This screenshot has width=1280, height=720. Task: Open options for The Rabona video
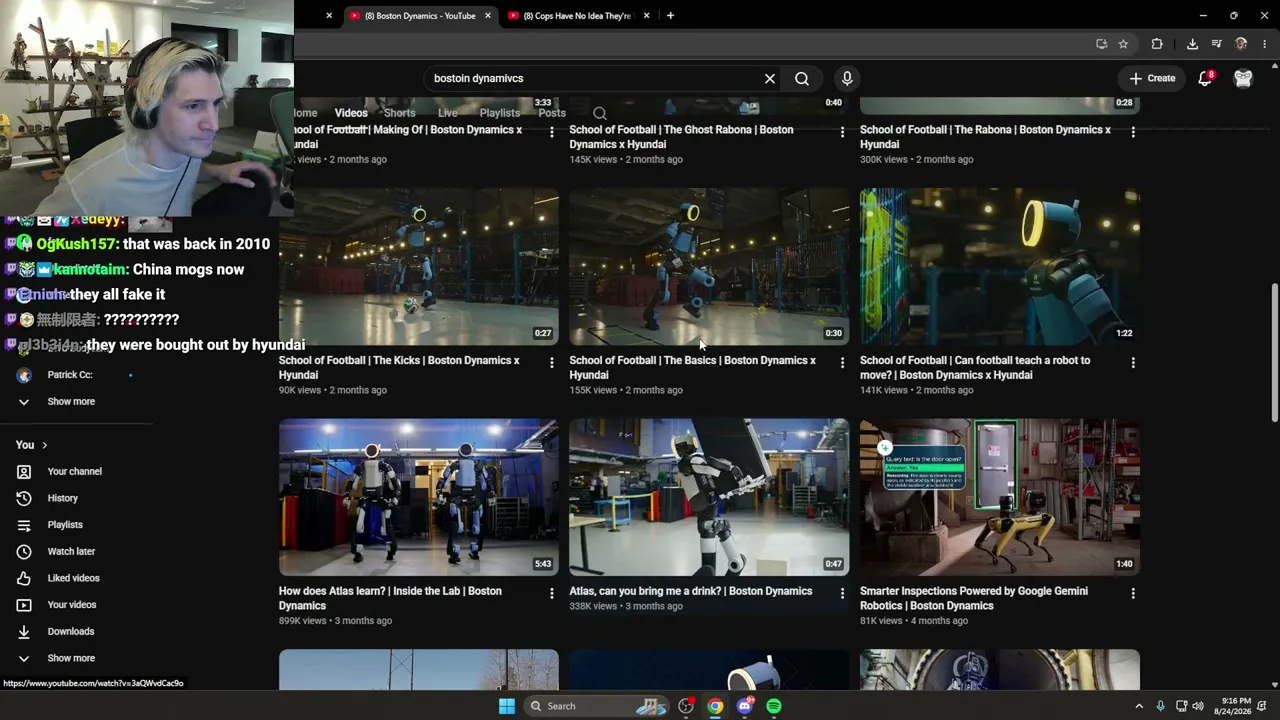pos(1133,132)
